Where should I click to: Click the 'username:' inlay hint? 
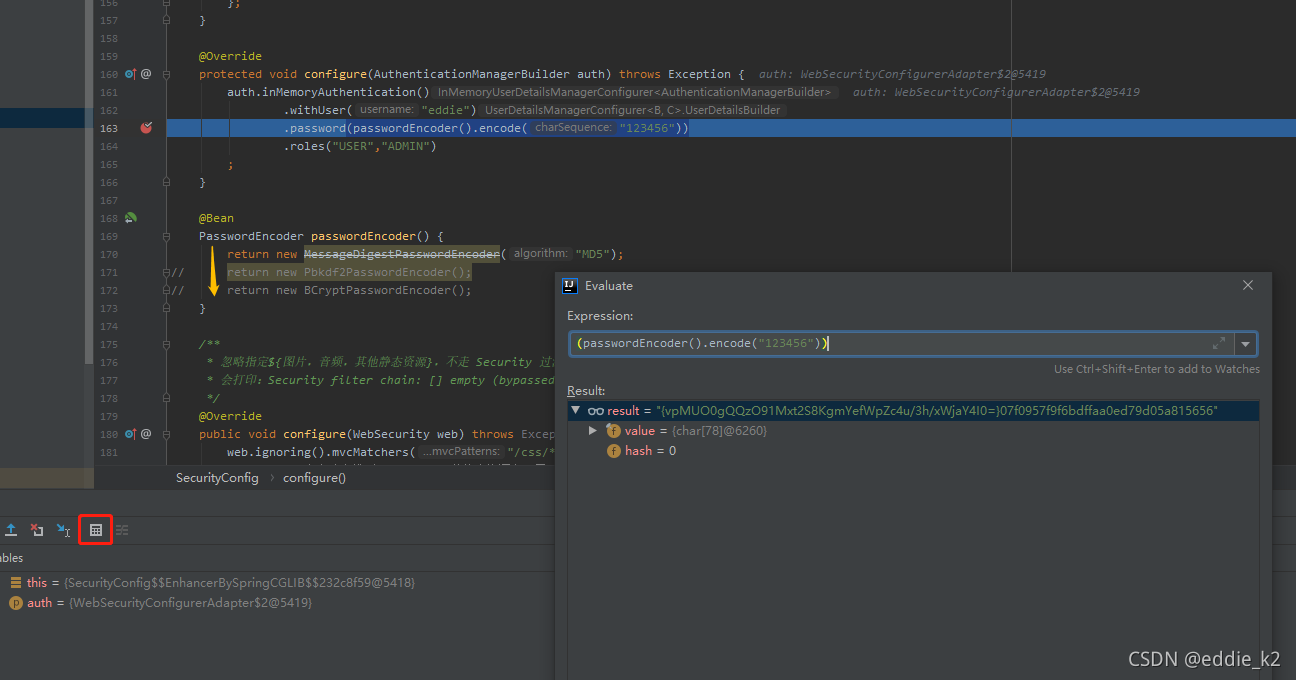click(x=387, y=110)
